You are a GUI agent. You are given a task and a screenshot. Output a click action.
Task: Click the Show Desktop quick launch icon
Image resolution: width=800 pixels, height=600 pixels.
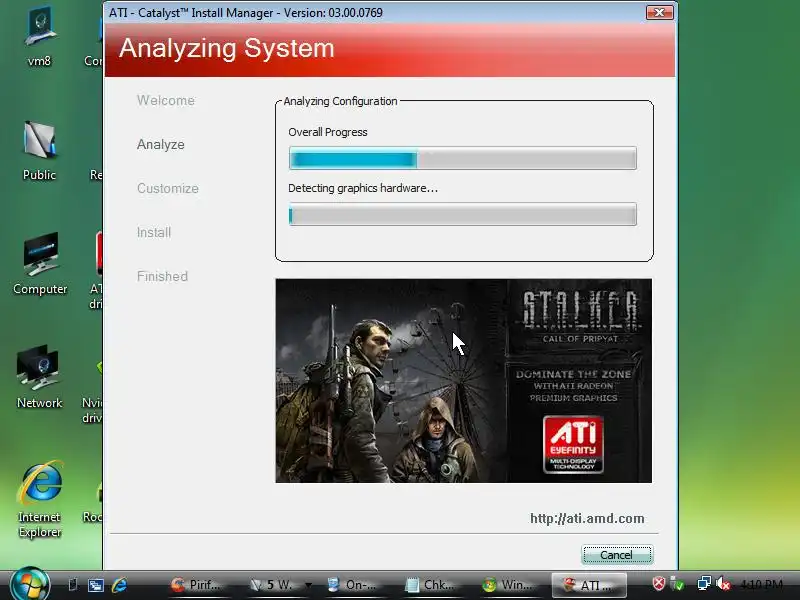point(73,585)
